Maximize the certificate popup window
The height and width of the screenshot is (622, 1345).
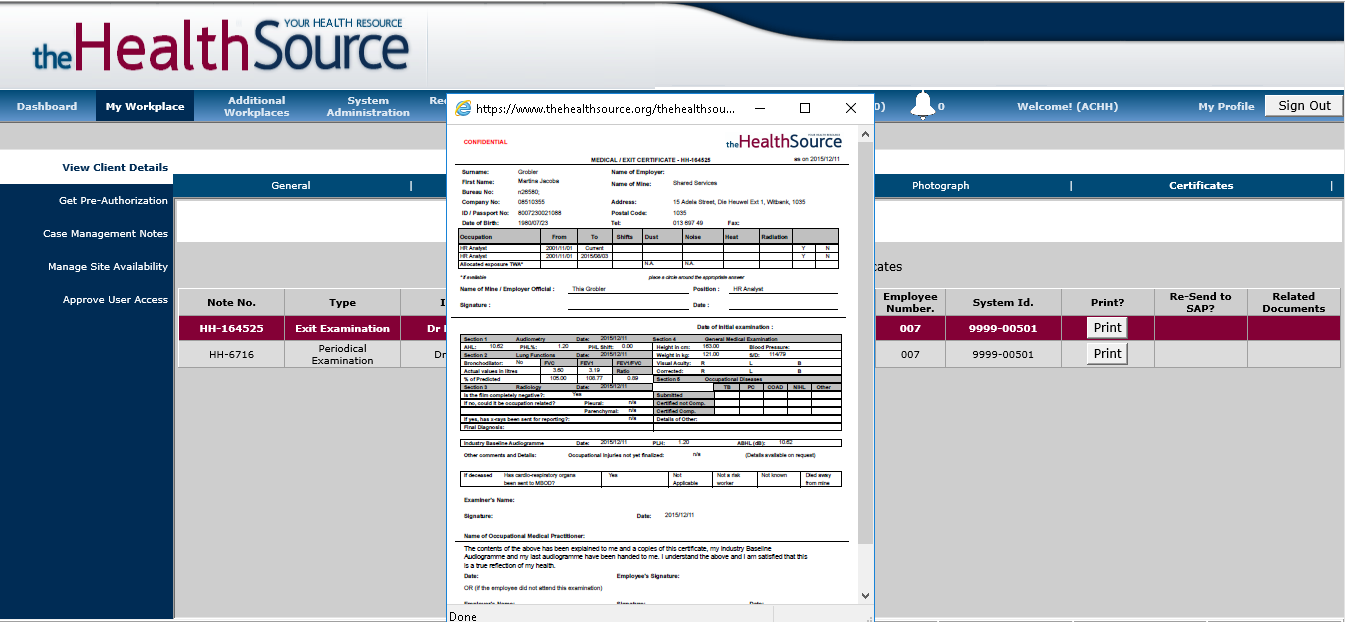pyautogui.click(x=805, y=108)
